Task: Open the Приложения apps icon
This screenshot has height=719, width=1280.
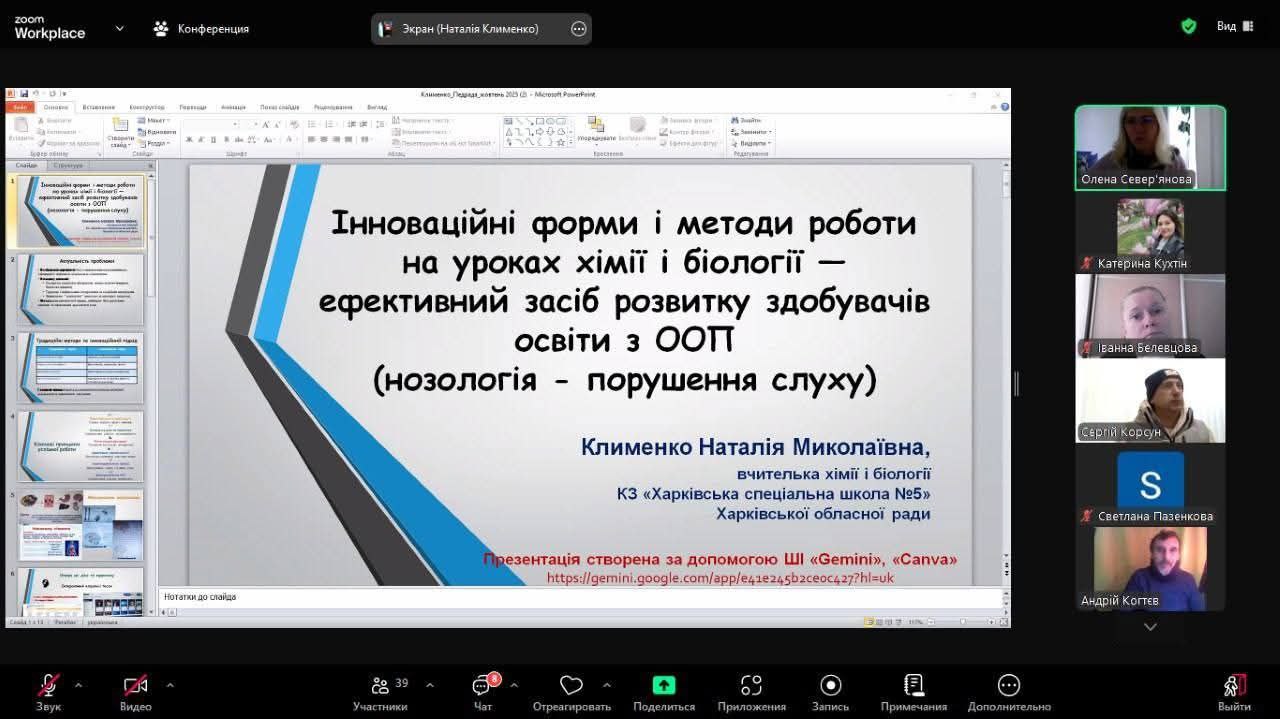Action: pos(751,686)
